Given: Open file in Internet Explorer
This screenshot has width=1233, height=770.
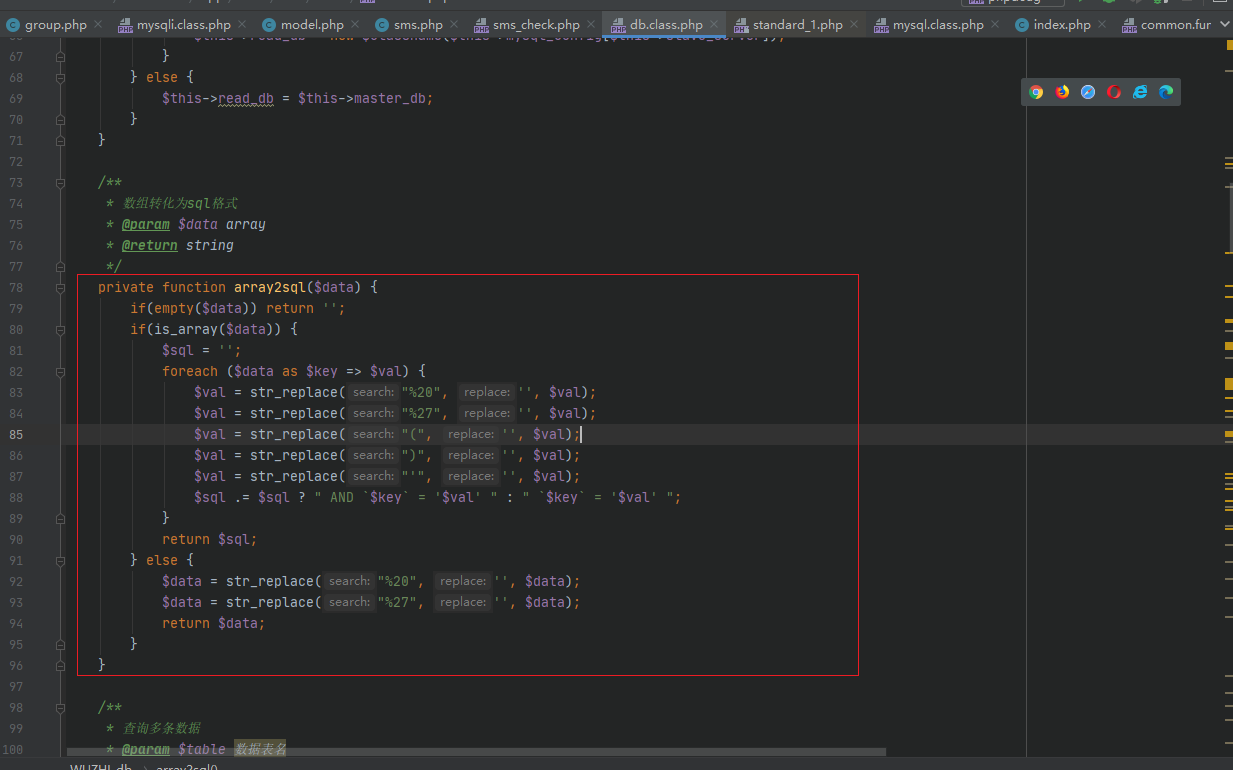Looking at the screenshot, I should coord(1140,92).
